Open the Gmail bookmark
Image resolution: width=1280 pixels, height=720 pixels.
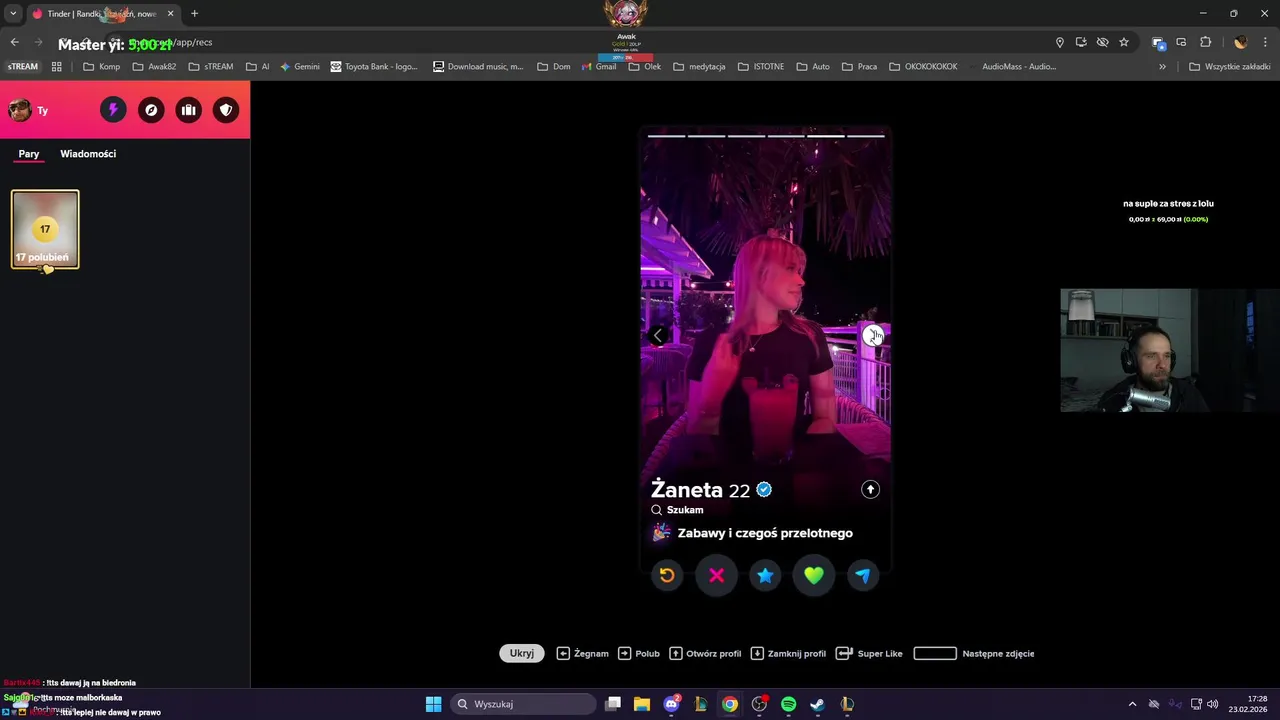tap(599, 67)
